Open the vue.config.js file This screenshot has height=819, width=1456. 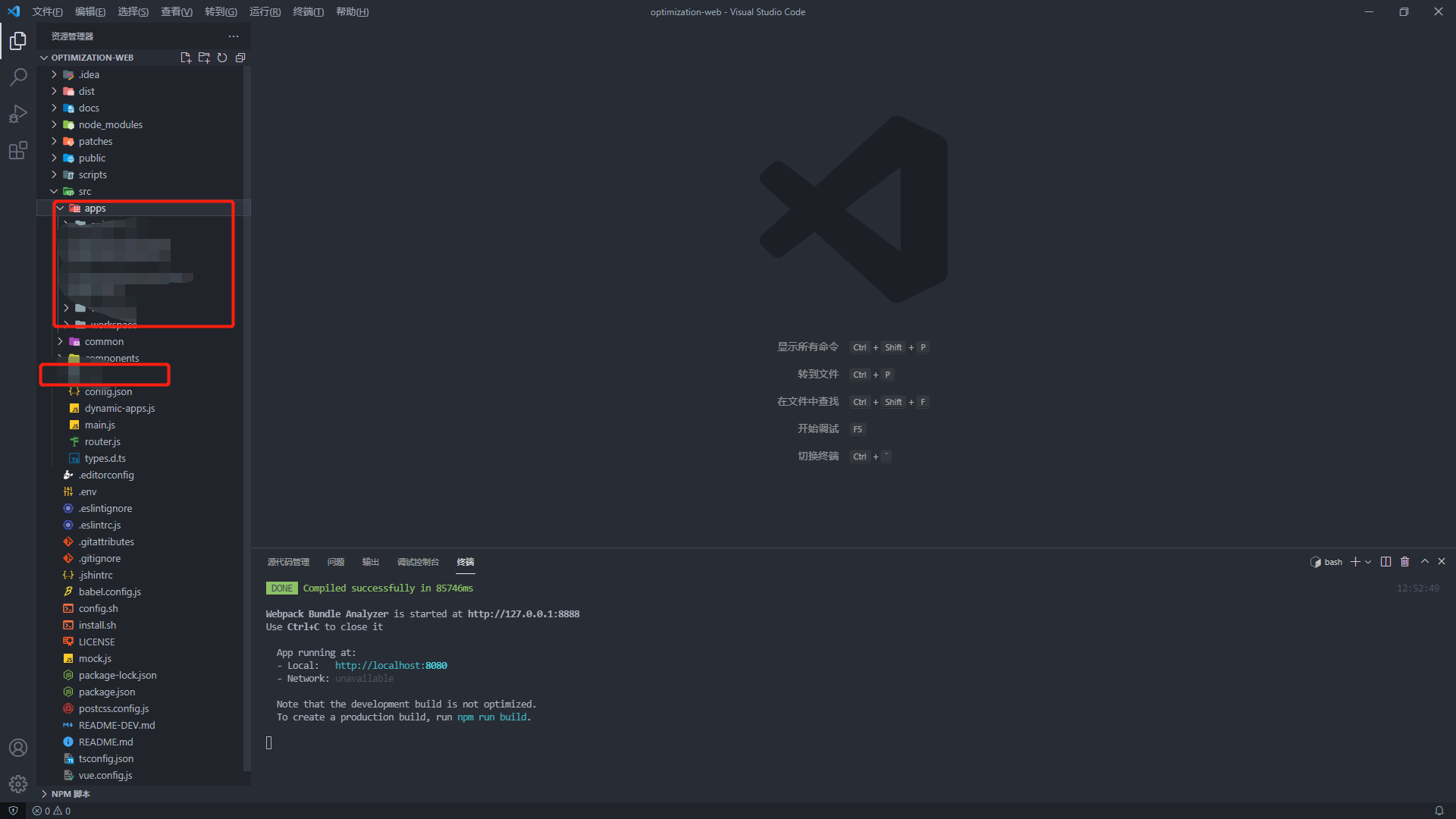tap(105, 775)
